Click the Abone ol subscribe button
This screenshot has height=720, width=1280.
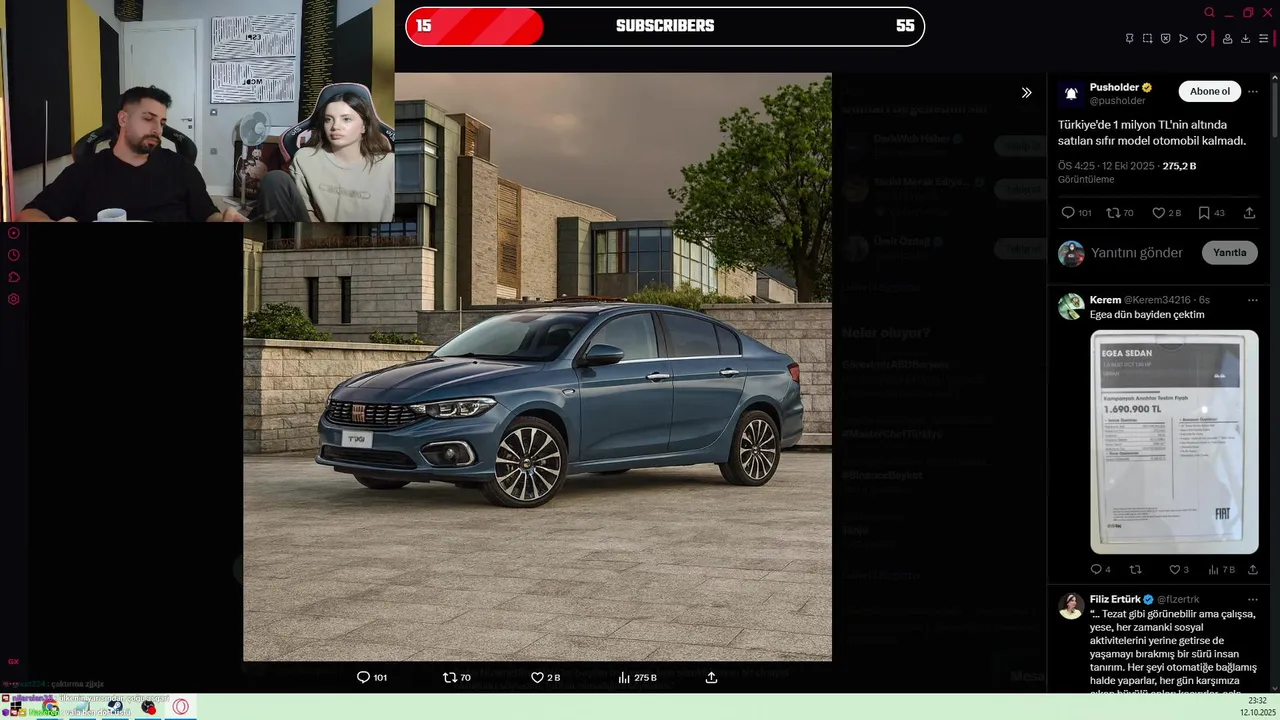(1210, 91)
